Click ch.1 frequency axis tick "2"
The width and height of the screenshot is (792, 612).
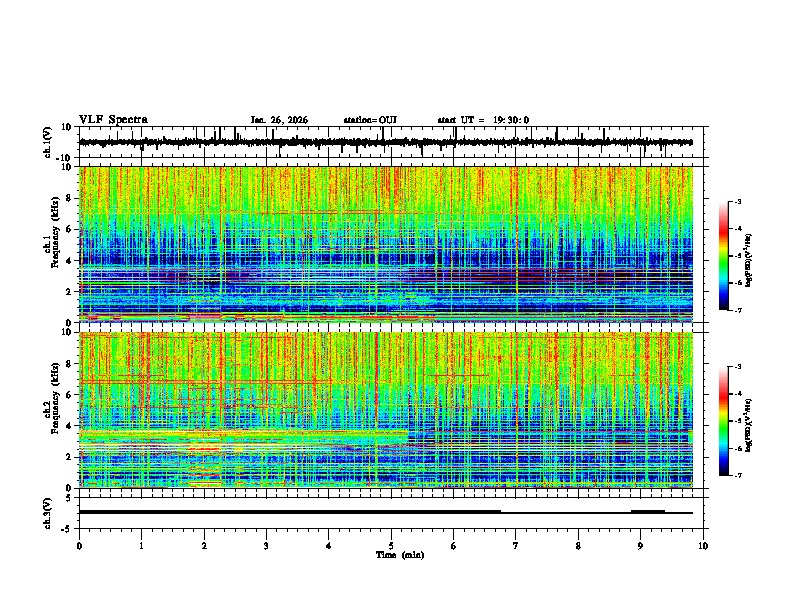pyautogui.click(x=70, y=292)
